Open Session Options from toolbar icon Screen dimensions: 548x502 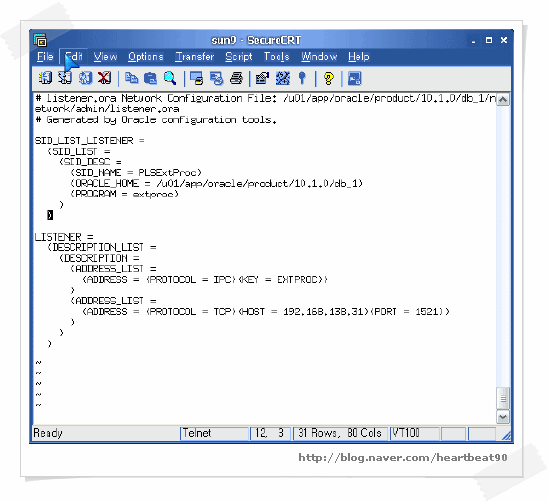coord(262,78)
